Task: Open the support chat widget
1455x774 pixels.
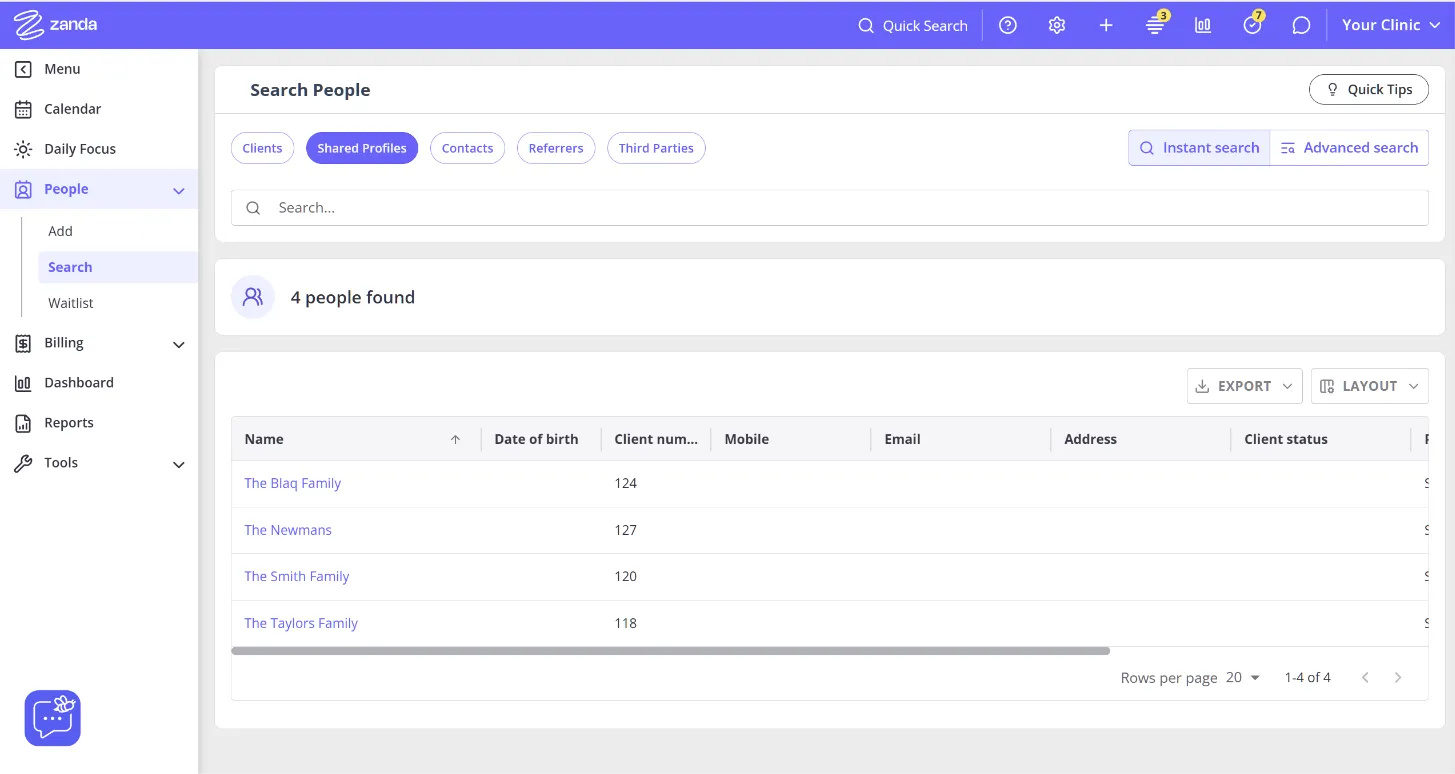Action: [x=53, y=718]
